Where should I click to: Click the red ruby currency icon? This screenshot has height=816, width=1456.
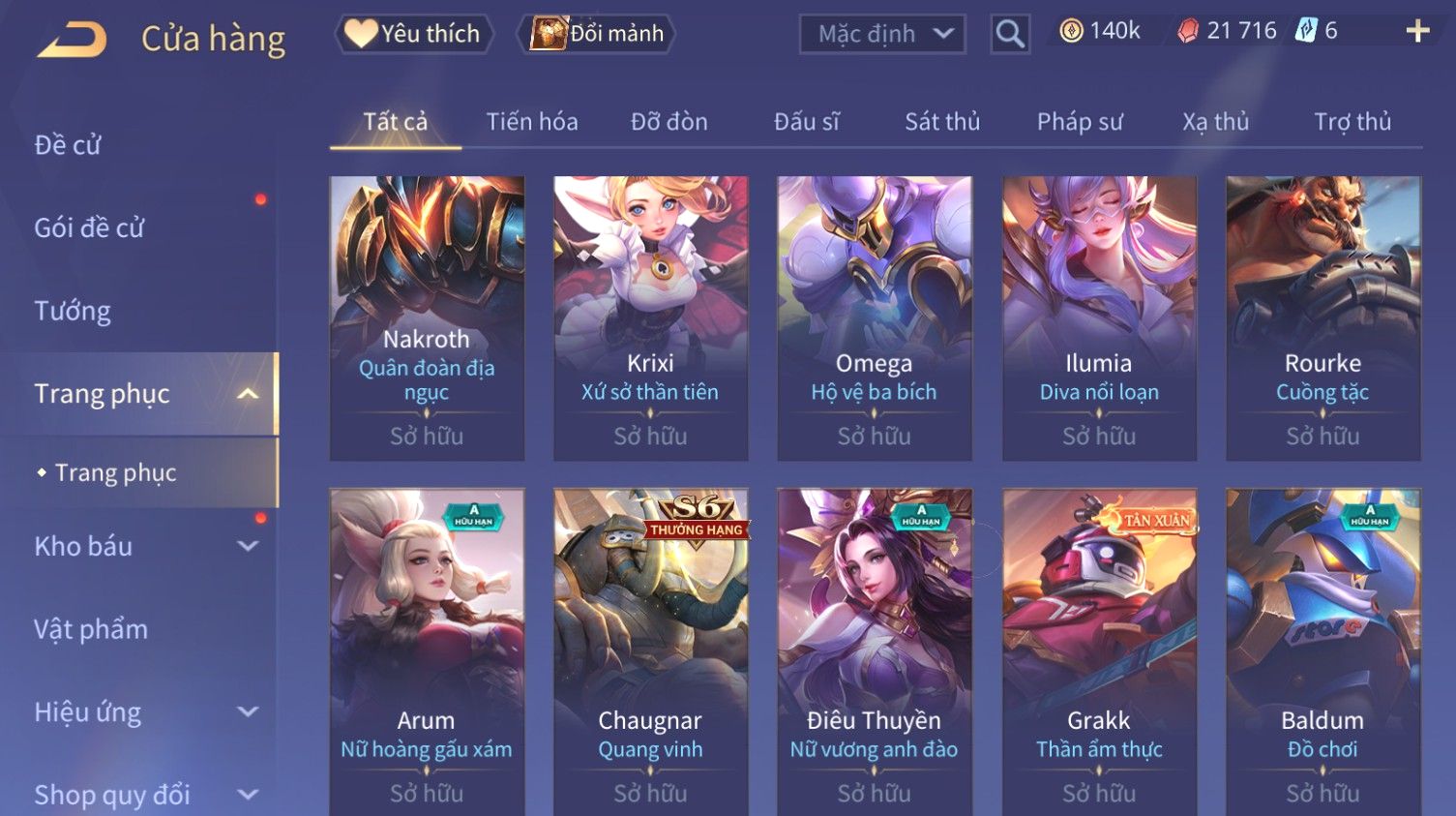pos(1188,32)
